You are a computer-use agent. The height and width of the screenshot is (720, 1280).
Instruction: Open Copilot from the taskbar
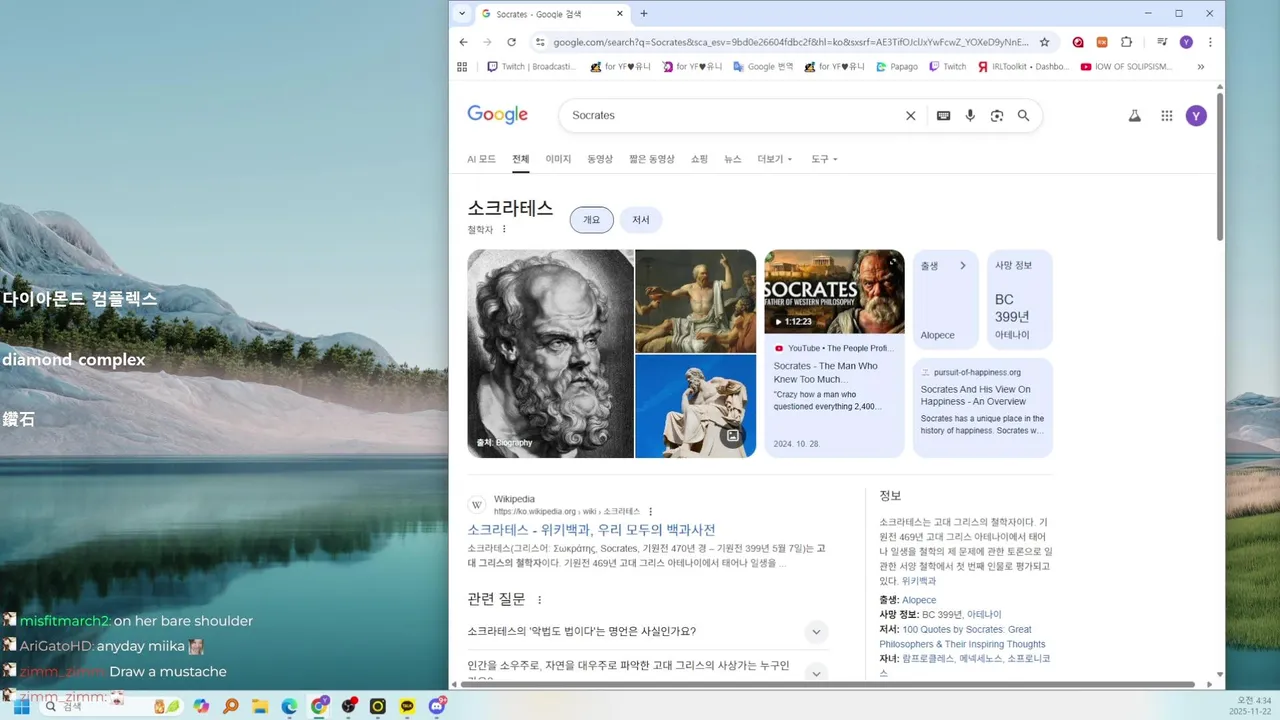pos(201,706)
